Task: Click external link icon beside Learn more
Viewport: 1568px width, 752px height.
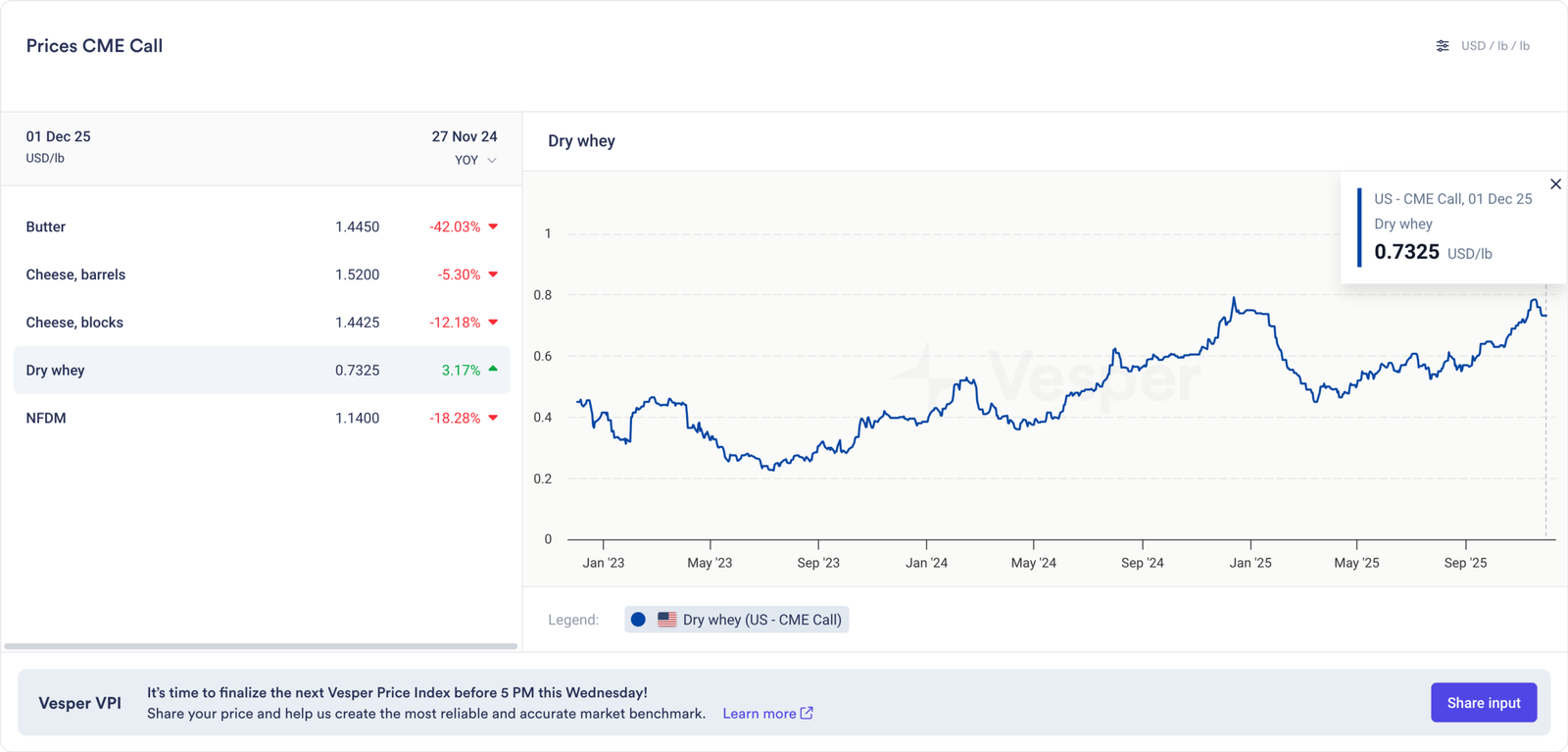Action: 807,713
